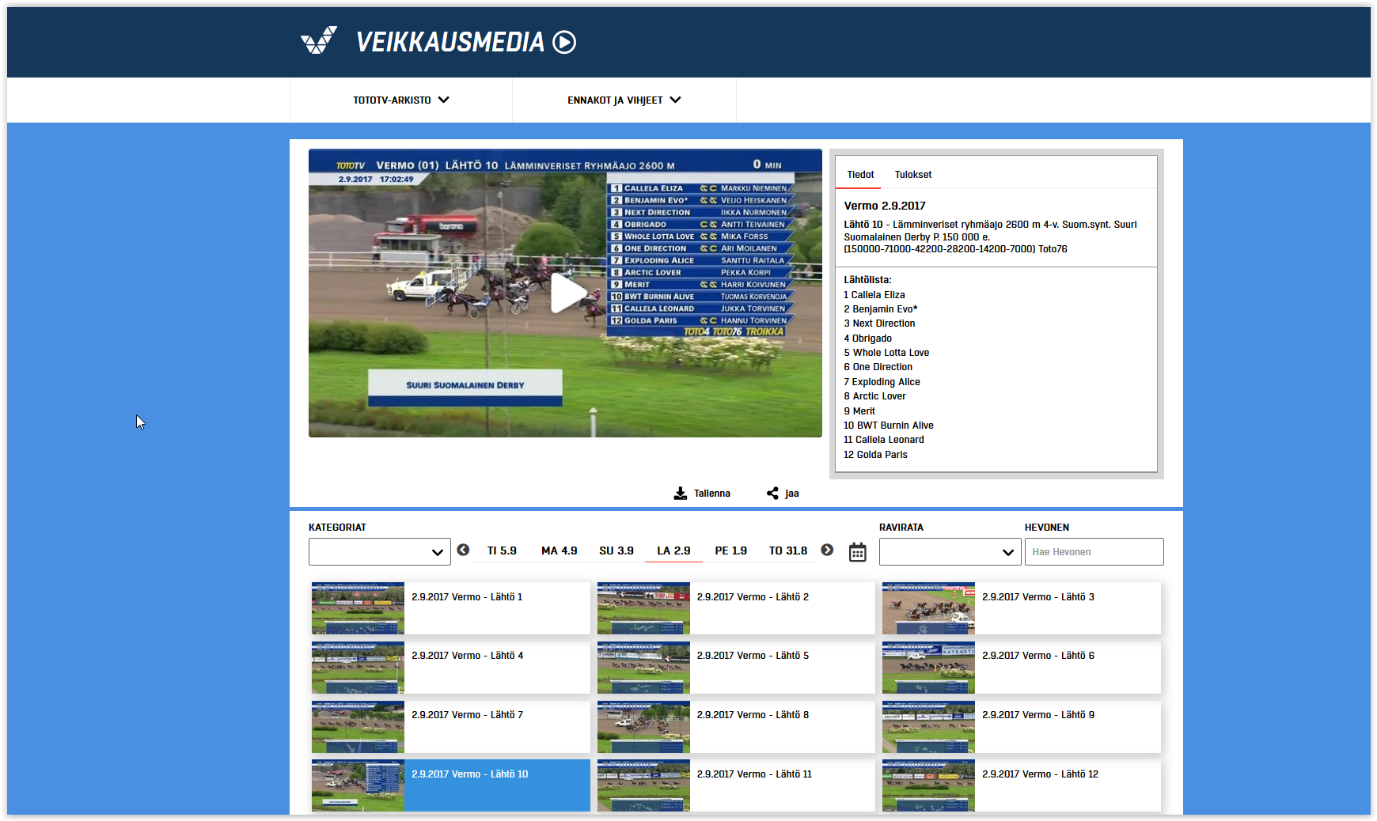Click the Veikkaus logo icon

point(319,41)
